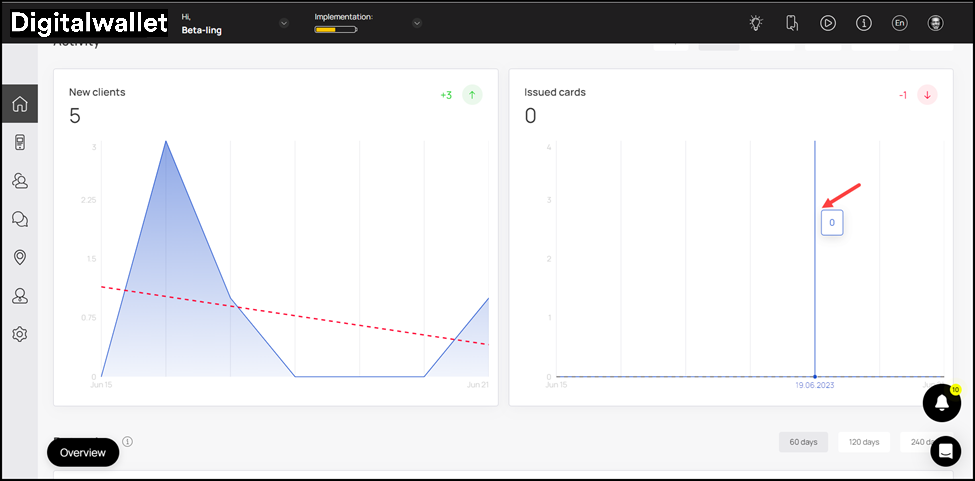975x481 pixels.
Task: Open the locations pin icon in sidebar
Action: [19, 257]
